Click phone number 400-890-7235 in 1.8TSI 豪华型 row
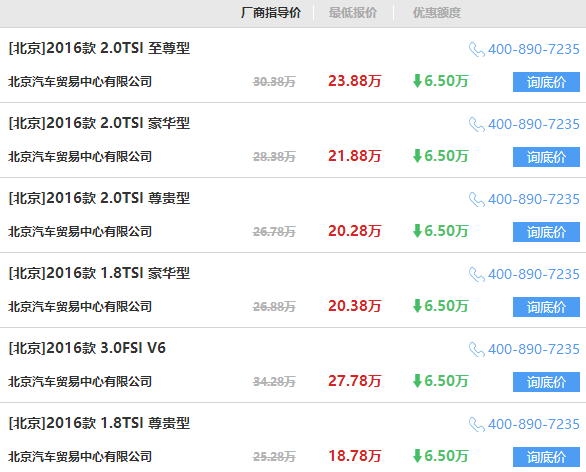Screen dimensions: 586x472 (x=534, y=275)
